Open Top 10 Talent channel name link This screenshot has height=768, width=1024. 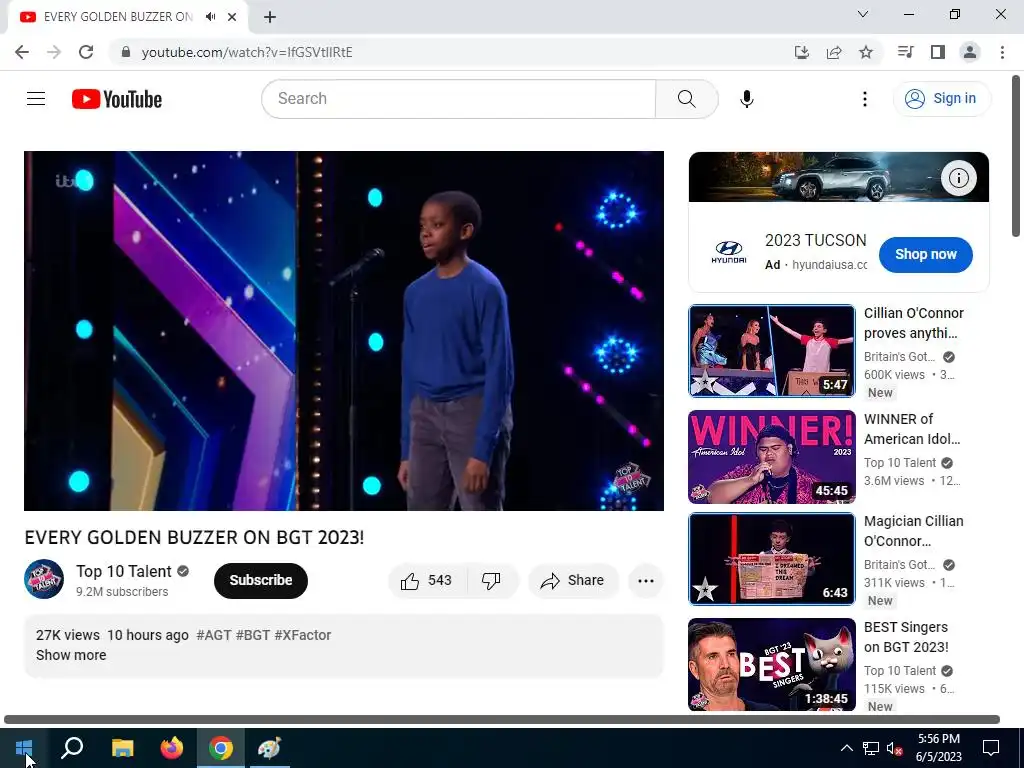coord(123,571)
